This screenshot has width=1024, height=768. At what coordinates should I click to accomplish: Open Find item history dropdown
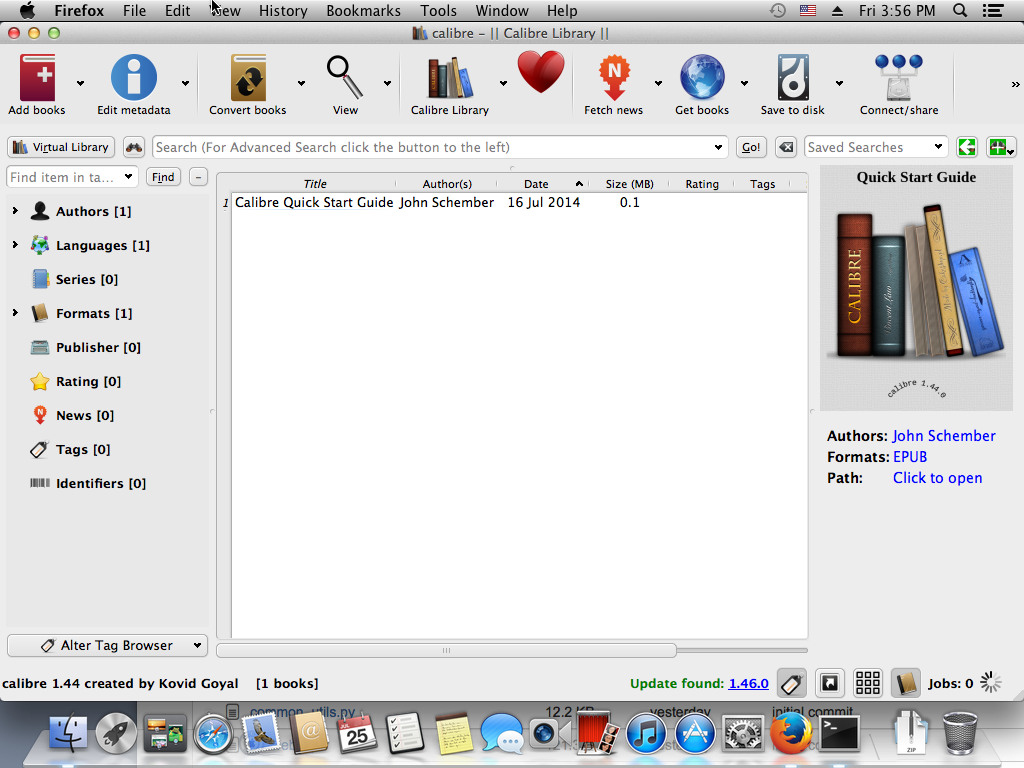[x=129, y=176]
